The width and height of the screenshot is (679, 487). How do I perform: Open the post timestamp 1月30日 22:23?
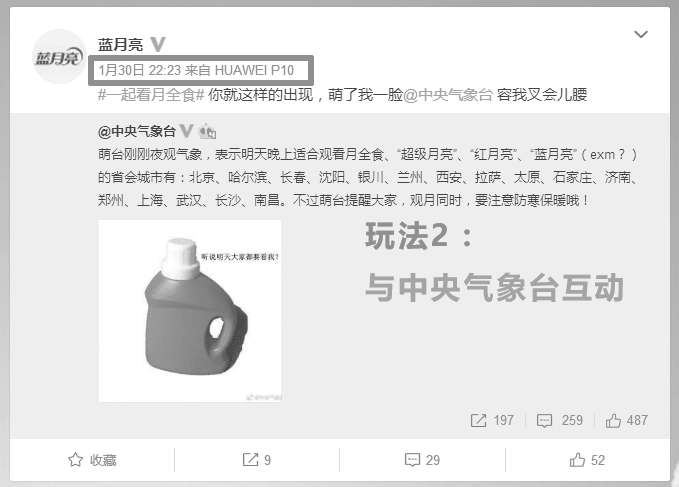pyautogui.click(x=139, y=70)
